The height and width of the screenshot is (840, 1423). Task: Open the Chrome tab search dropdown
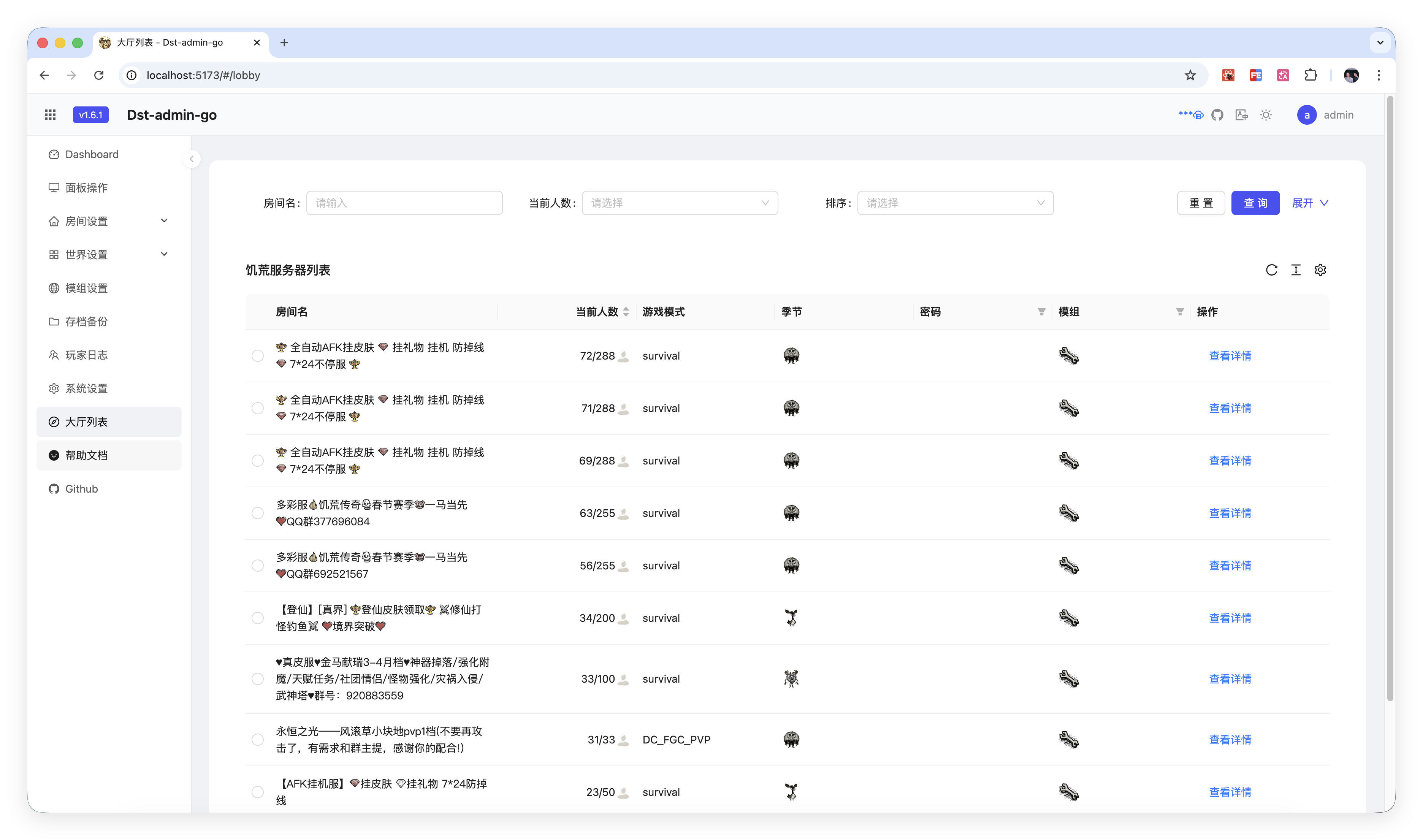tap(1380, 43)
